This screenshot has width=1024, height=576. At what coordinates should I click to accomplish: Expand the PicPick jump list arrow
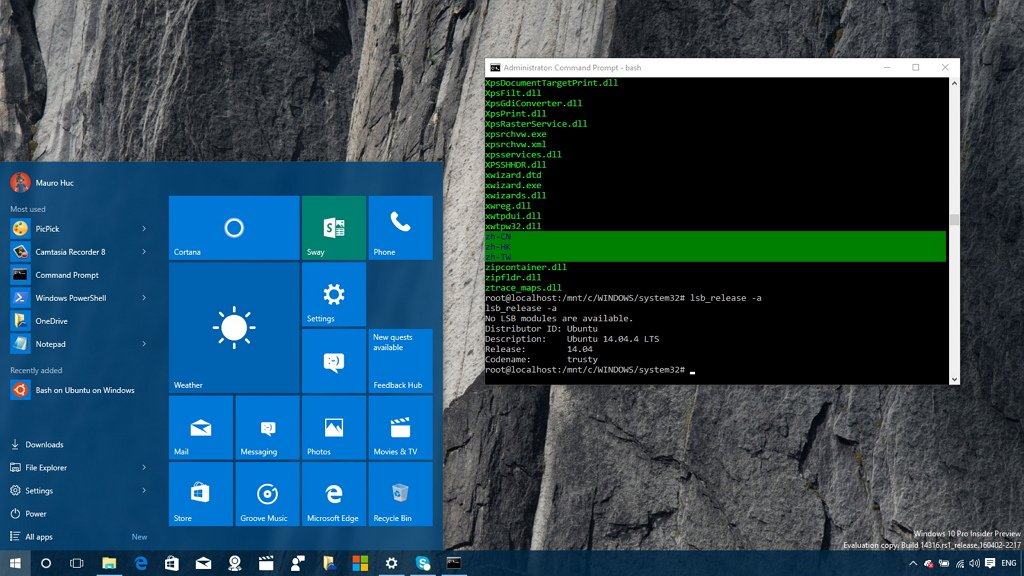click(144, 229)
